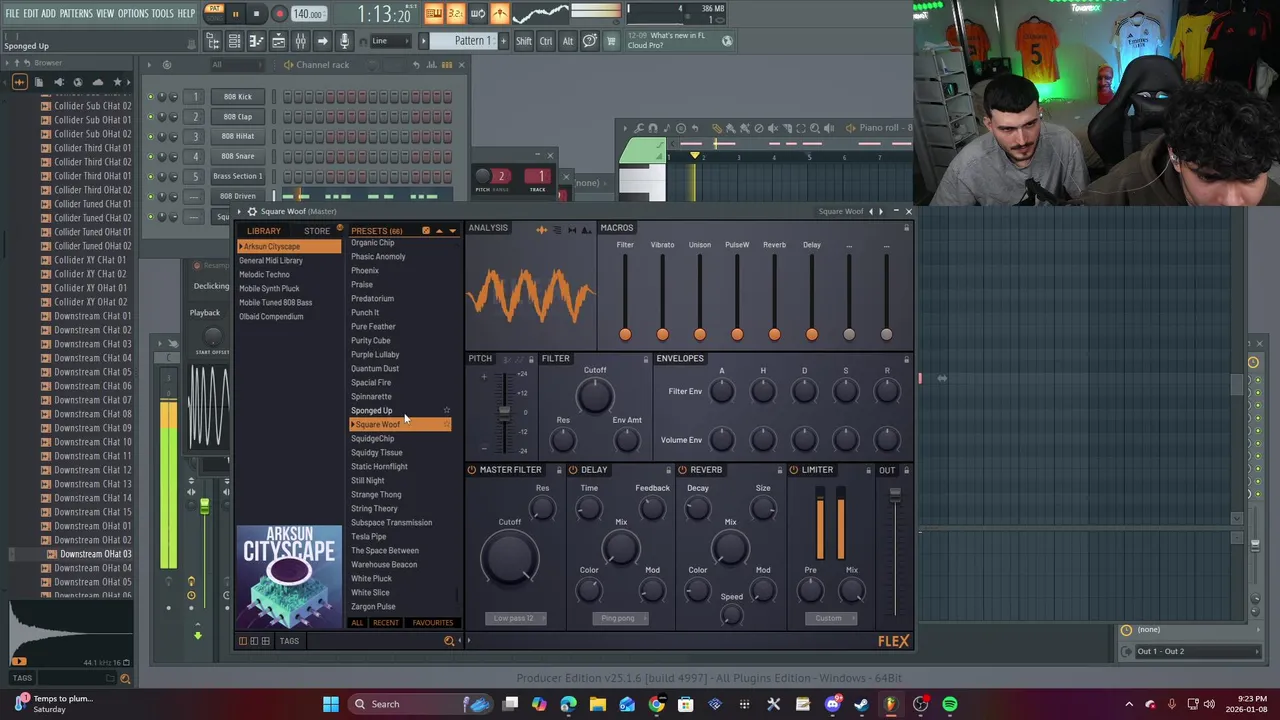Screen dimensions: 1280x720
Task: Open the FILE menu
Action: [12, 14]
